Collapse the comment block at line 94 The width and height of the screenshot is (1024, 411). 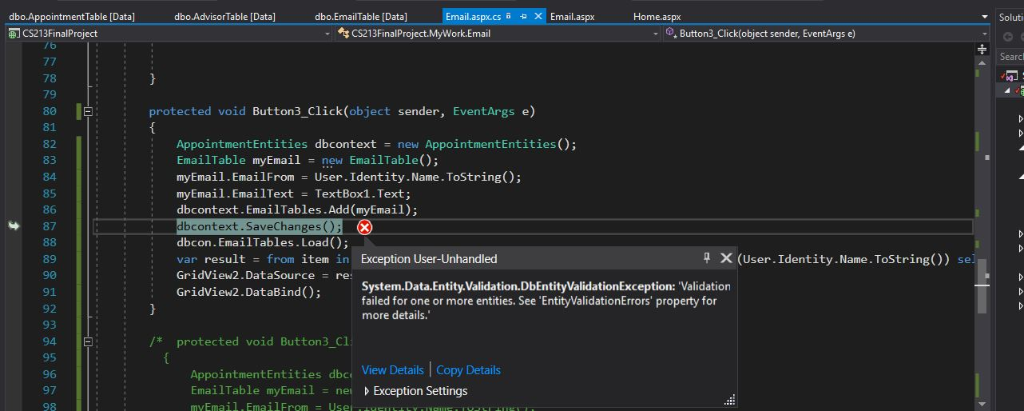pyautogui.click(x=88, y=342)
